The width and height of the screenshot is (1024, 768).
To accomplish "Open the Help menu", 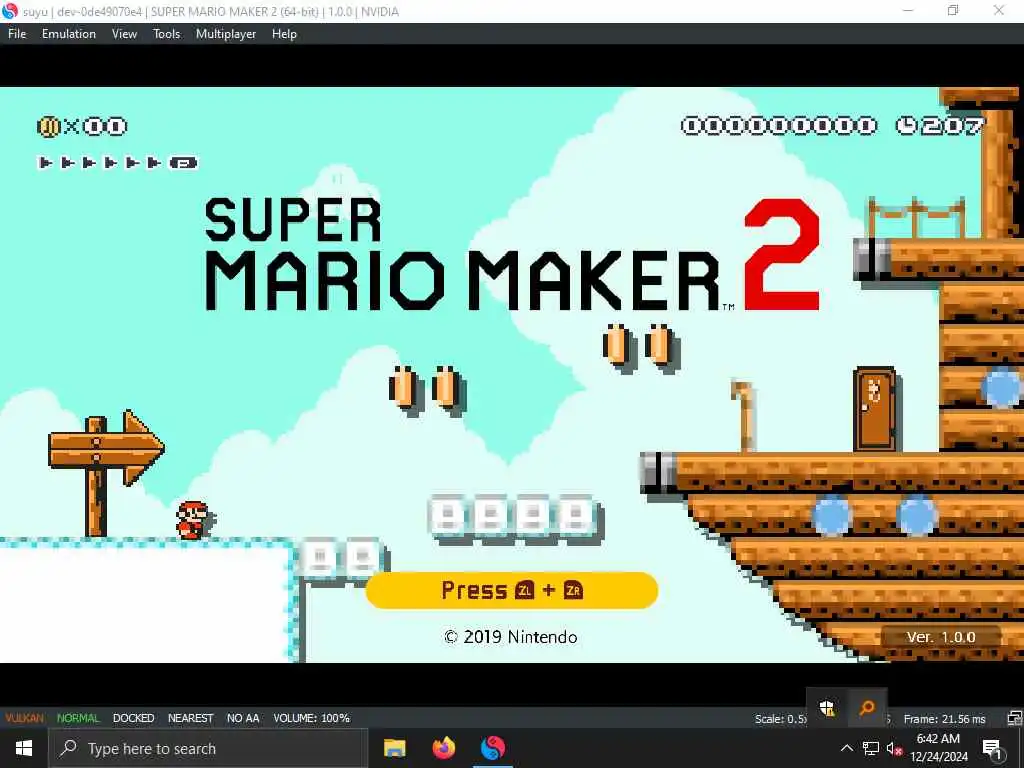I will [284, 34].
